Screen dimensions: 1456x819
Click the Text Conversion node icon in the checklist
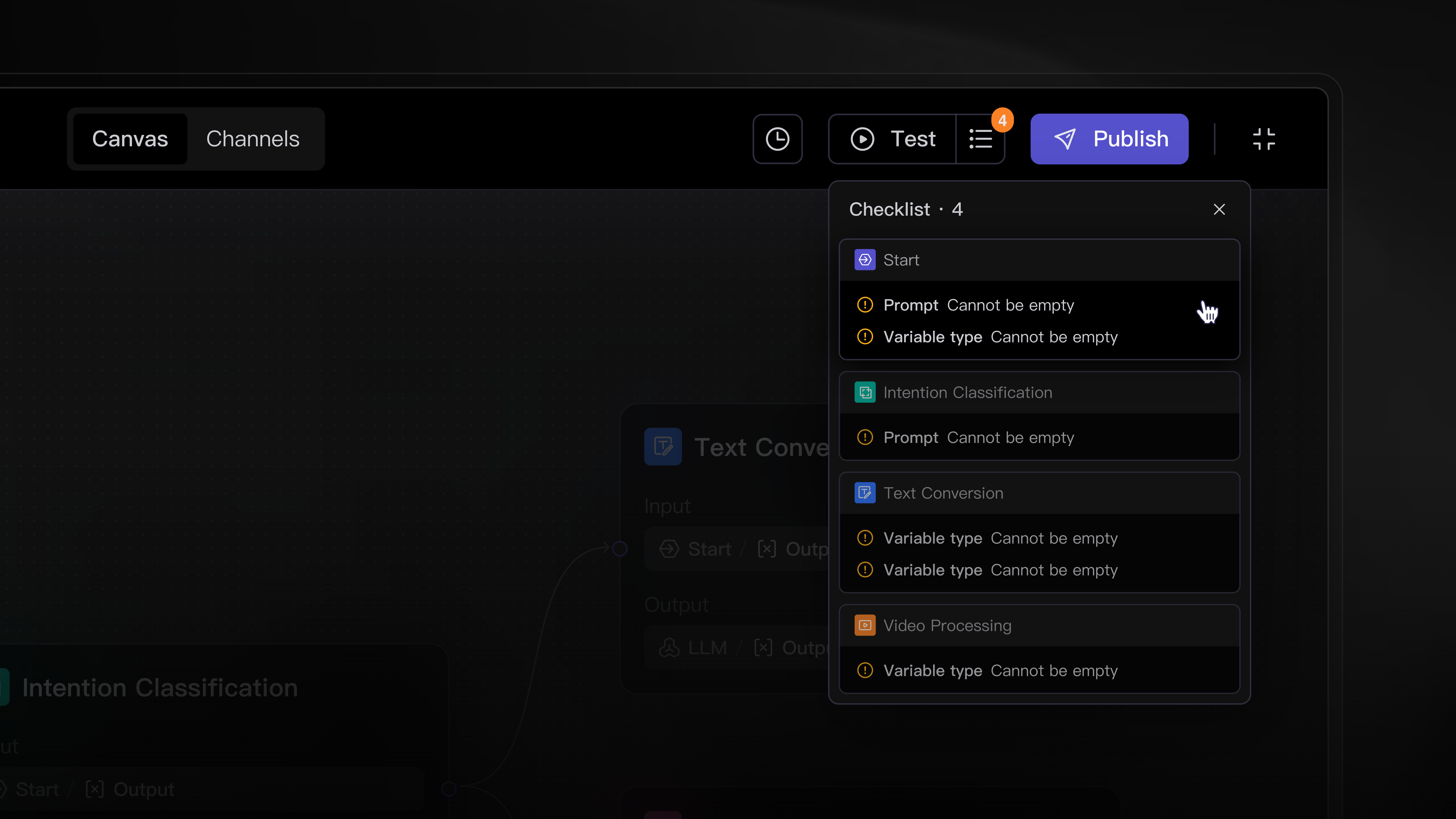[x=865, y=493]
